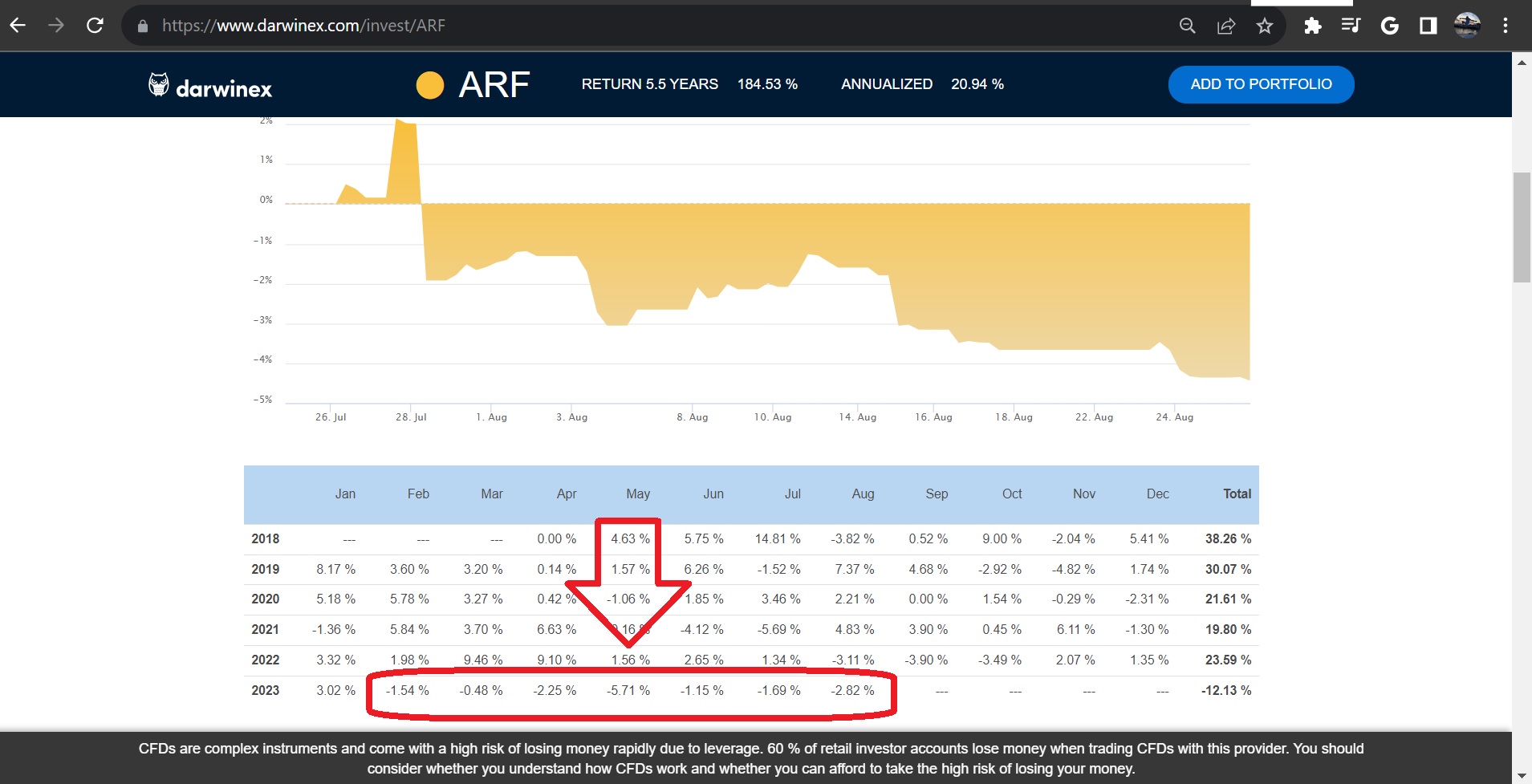Click the yellow ARF circle badge

(x=430, y=85)
